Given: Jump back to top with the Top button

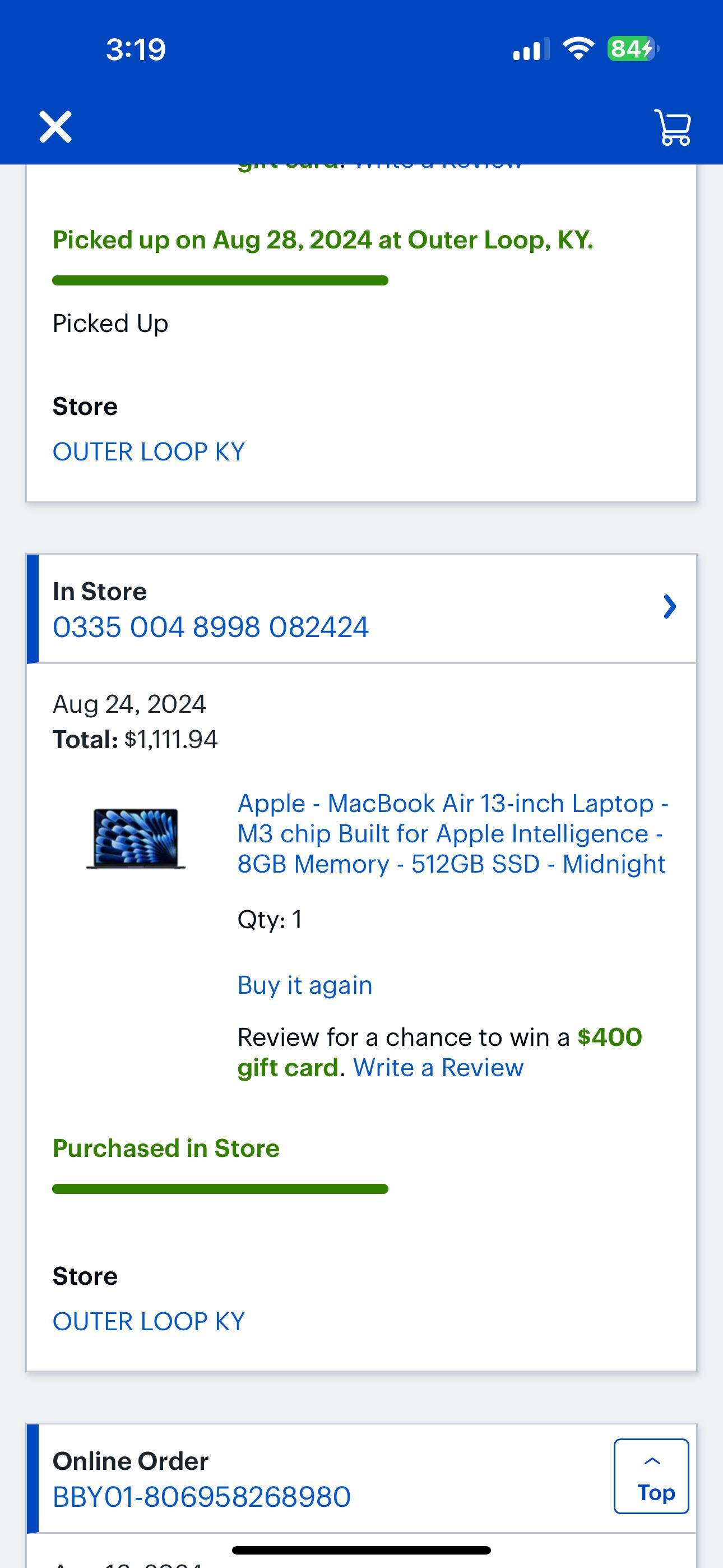Looking at the screenshot, I should (x=651, y=1475).
